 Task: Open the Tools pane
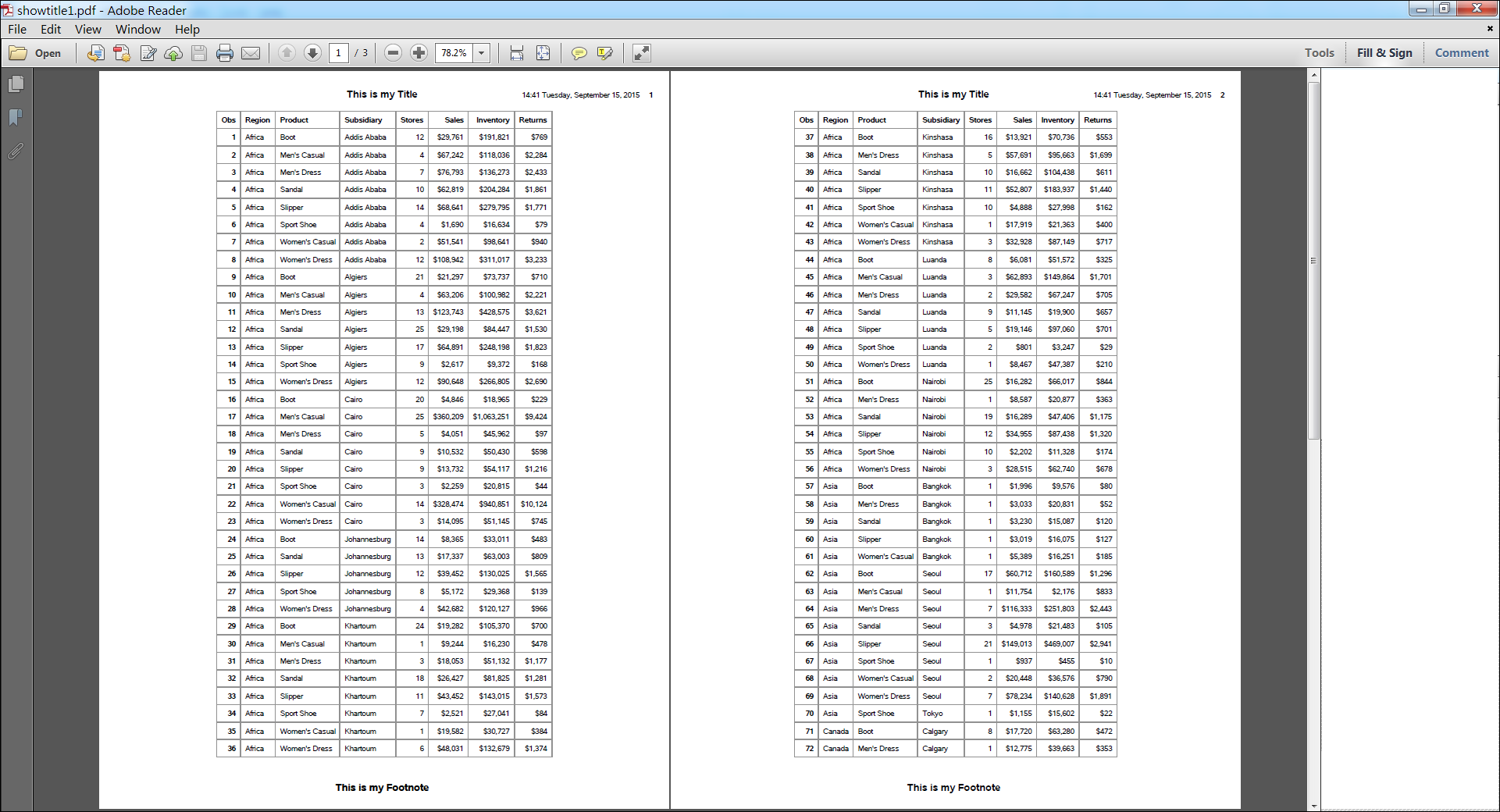[x=1320, y=53]
